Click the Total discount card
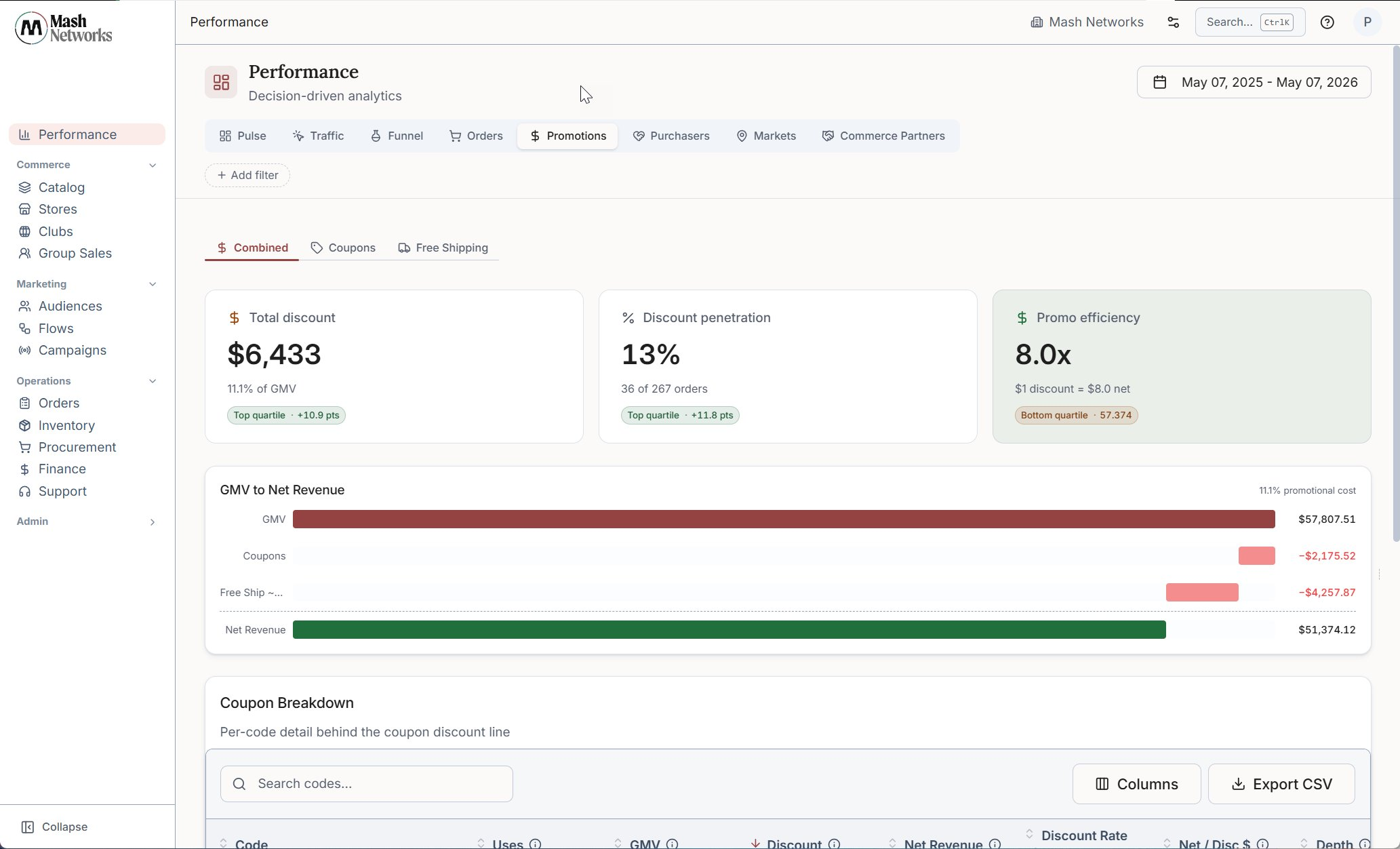 click(394, 367)
